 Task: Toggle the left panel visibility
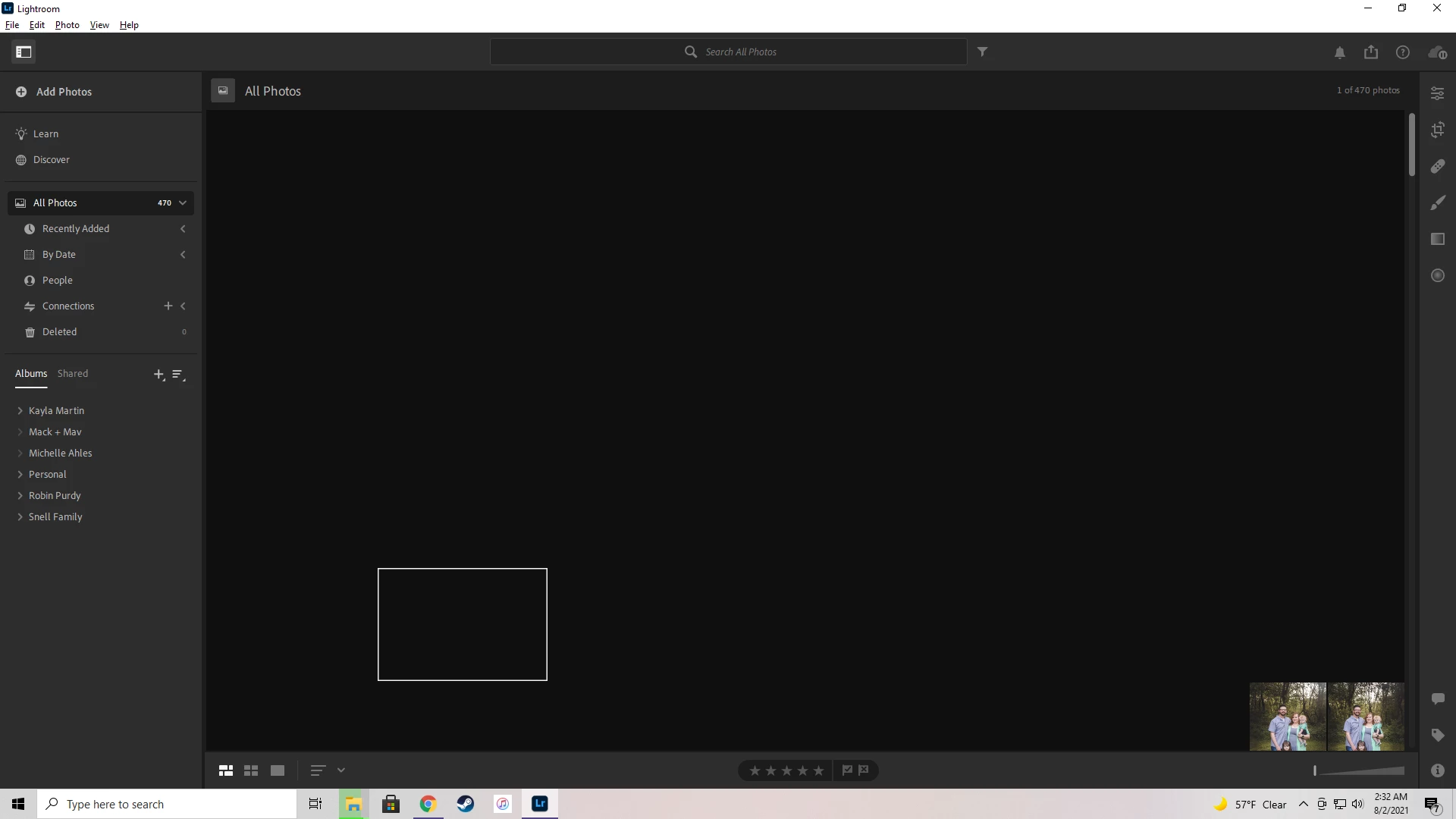tap(24, 52)
